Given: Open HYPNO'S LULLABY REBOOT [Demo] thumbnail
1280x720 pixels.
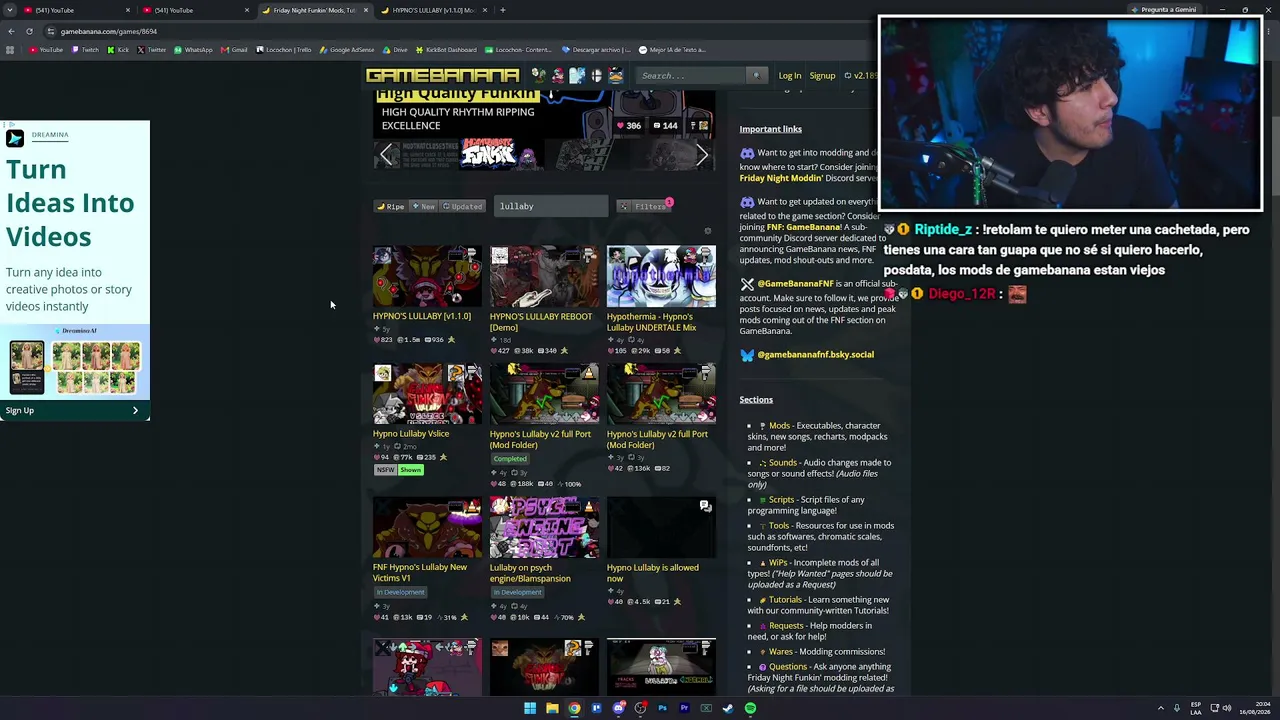Looking at the screenshot, I should [544, 277].
